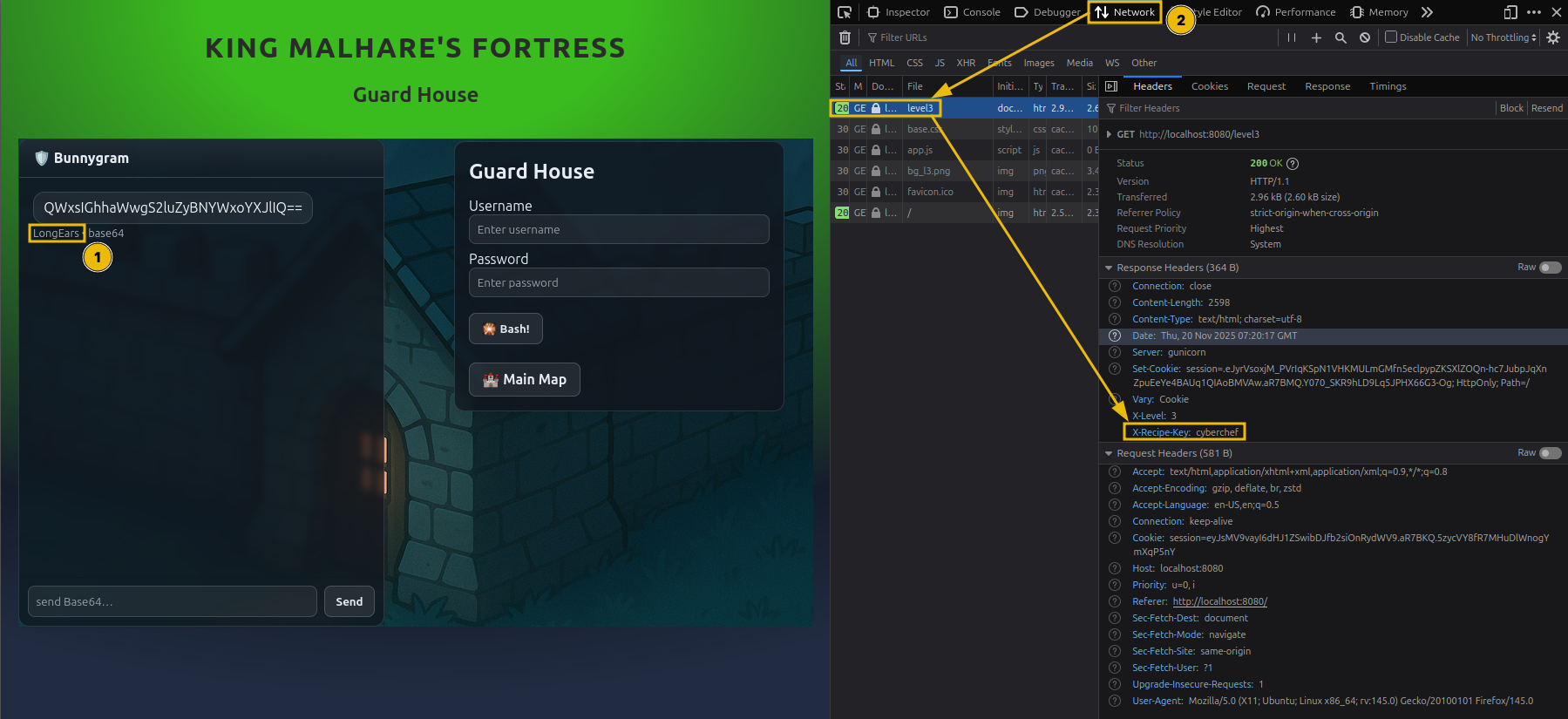The height and width of the screenshot is (719, 1568).
Task: Collapse the Response Headers section
Action: tap(1109, 268)
